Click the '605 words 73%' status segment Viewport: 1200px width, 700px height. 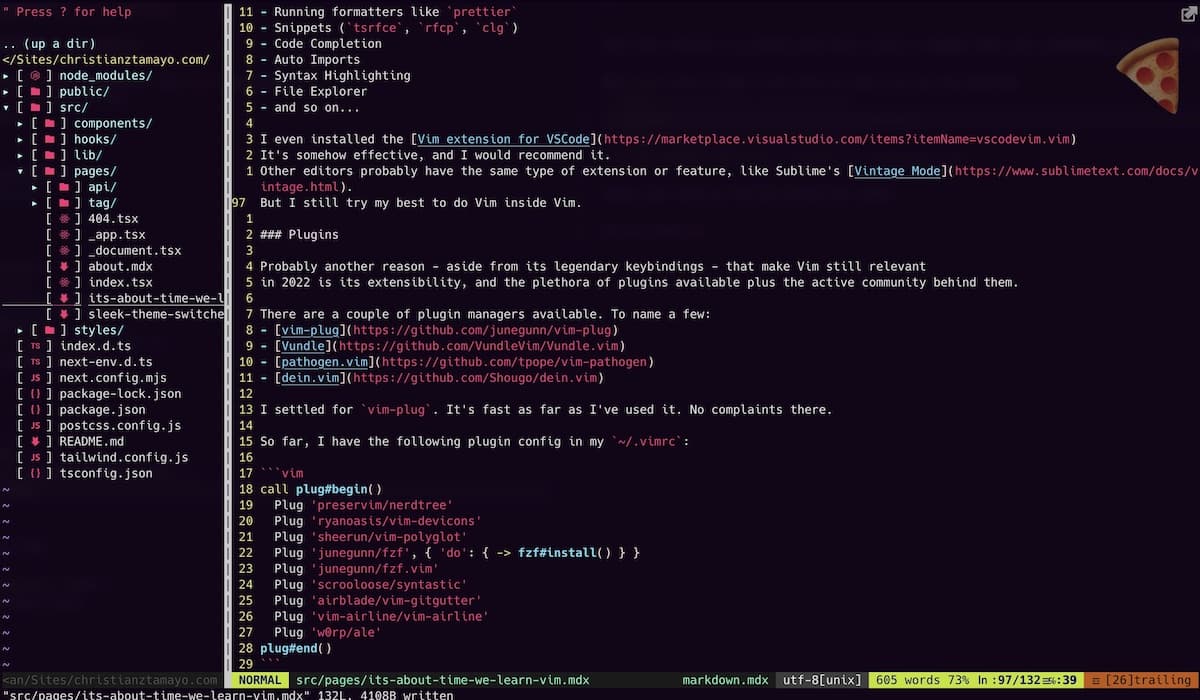click(x=925, y=680)
